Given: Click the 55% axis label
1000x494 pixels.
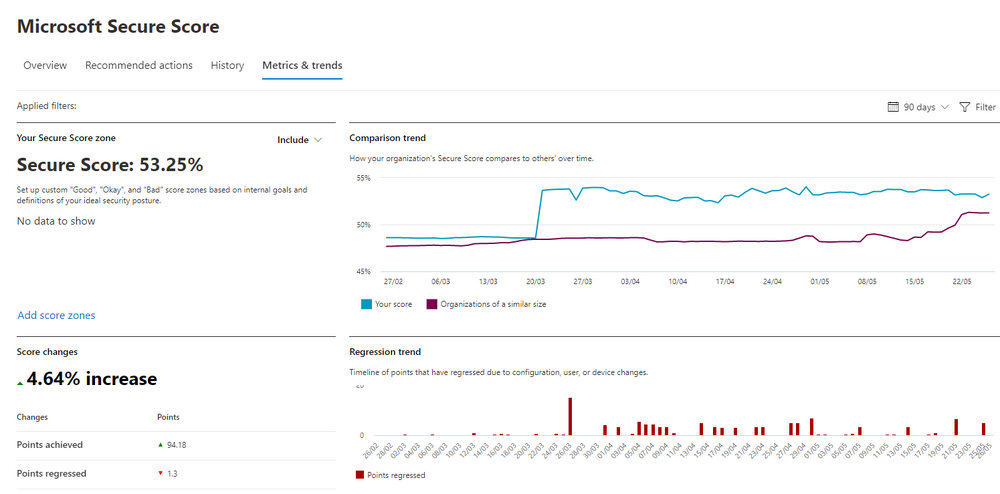Looking at the screenshot, I should point(364,178).
